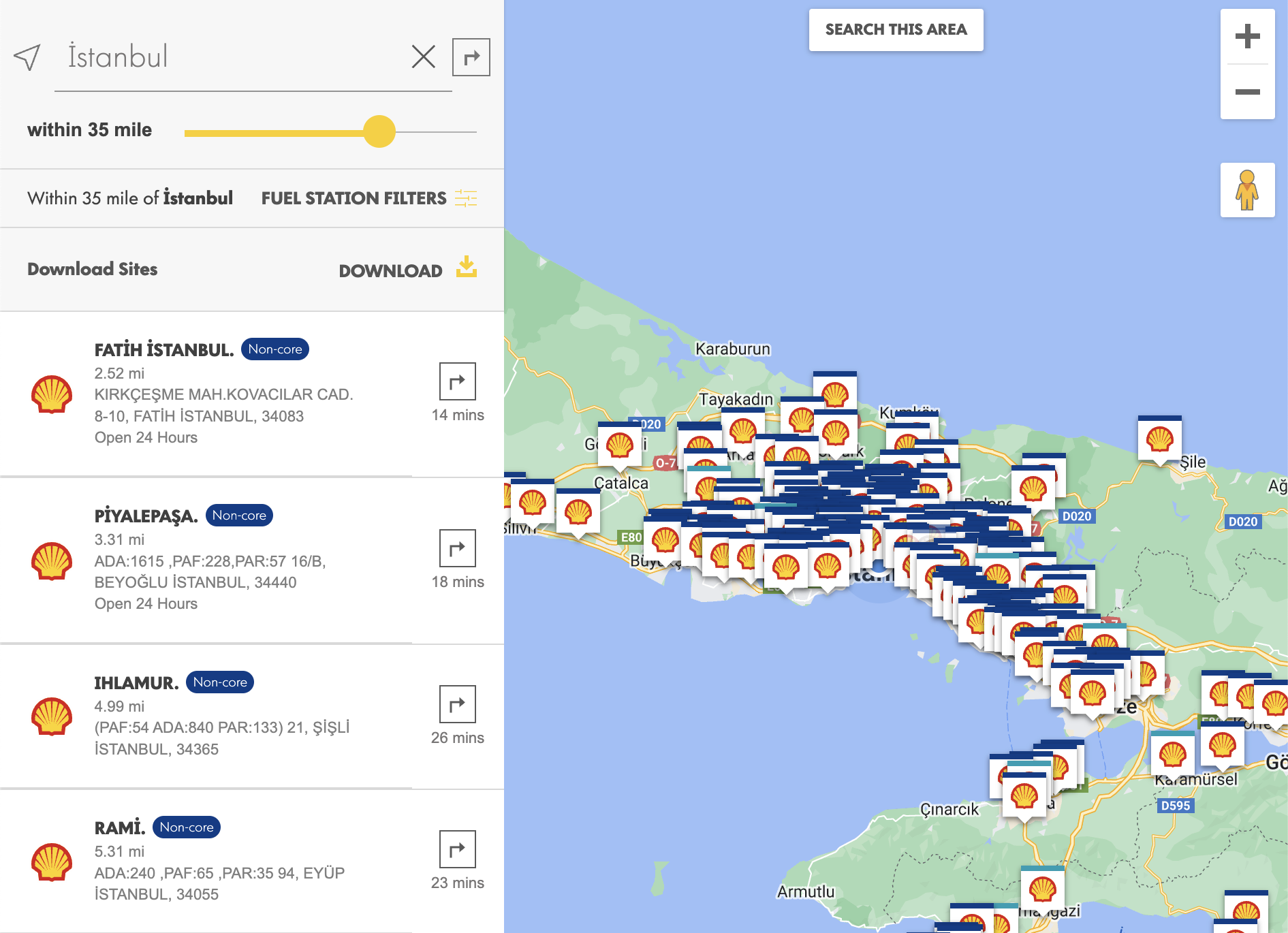Get directions to FATİH İSTANBUL station

[x=458, y=383]
